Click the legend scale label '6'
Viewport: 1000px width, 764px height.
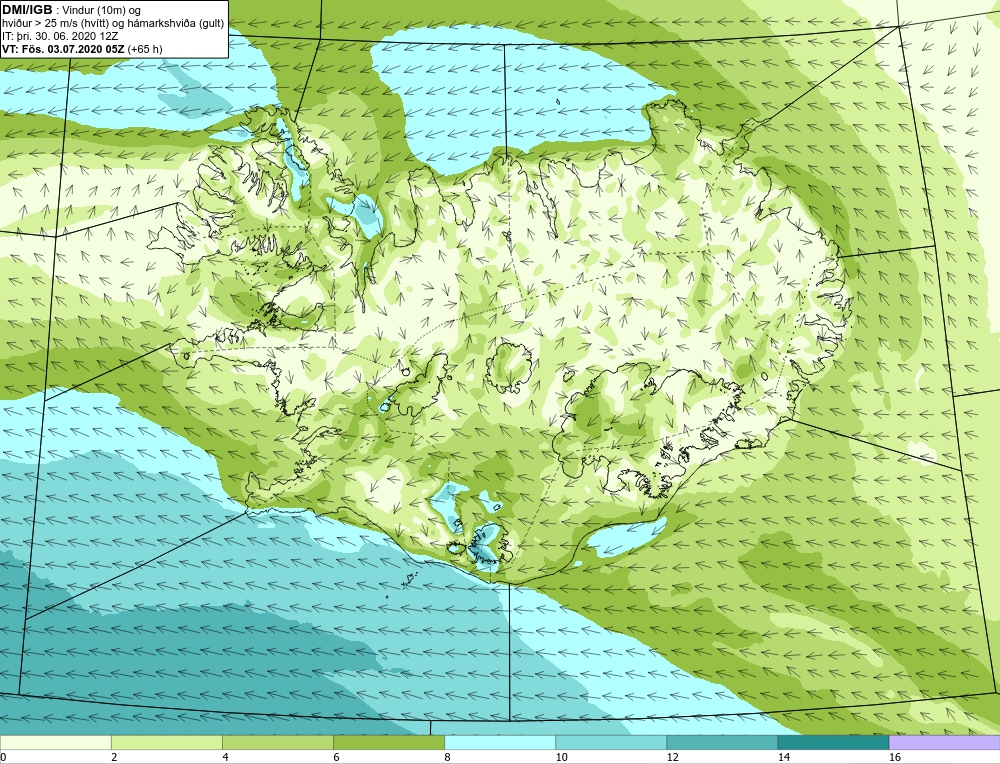336,758
